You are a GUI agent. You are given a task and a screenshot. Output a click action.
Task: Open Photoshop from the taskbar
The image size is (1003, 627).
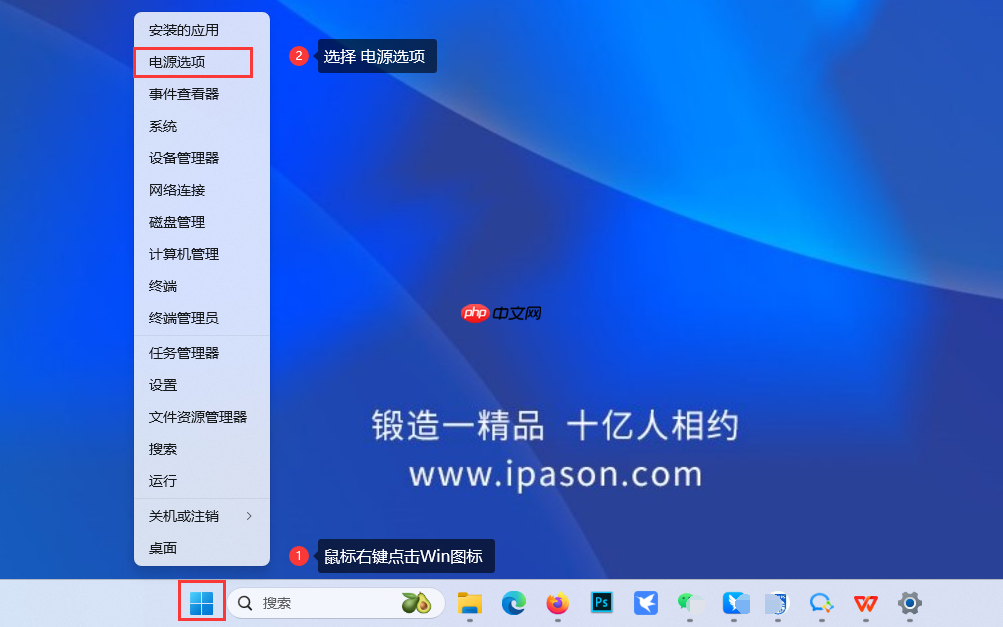coord(601,604)
